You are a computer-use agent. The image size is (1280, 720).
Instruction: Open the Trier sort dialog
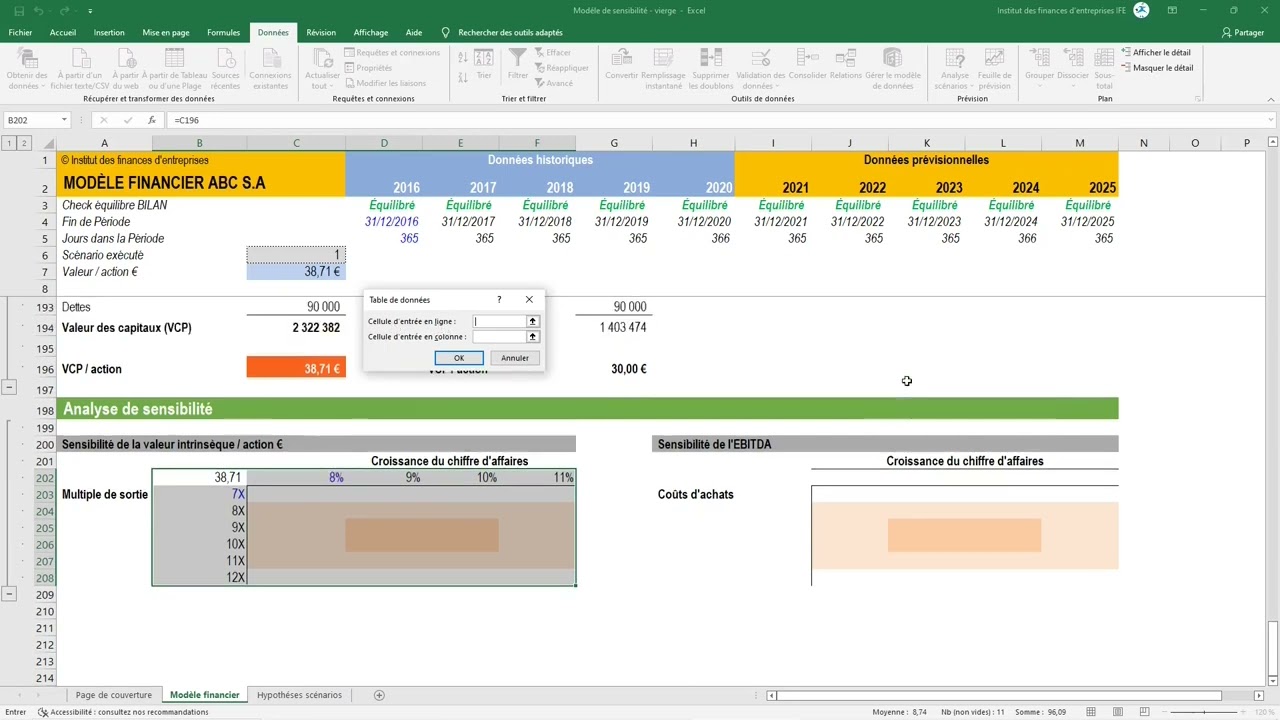tap(484, 65)
